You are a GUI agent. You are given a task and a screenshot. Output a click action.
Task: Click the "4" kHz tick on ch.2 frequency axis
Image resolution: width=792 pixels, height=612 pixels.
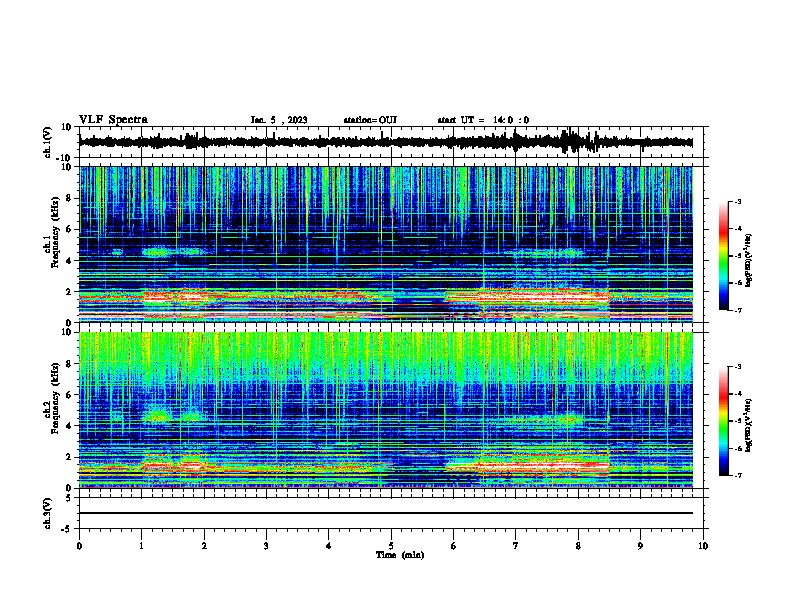coord(69,426)
